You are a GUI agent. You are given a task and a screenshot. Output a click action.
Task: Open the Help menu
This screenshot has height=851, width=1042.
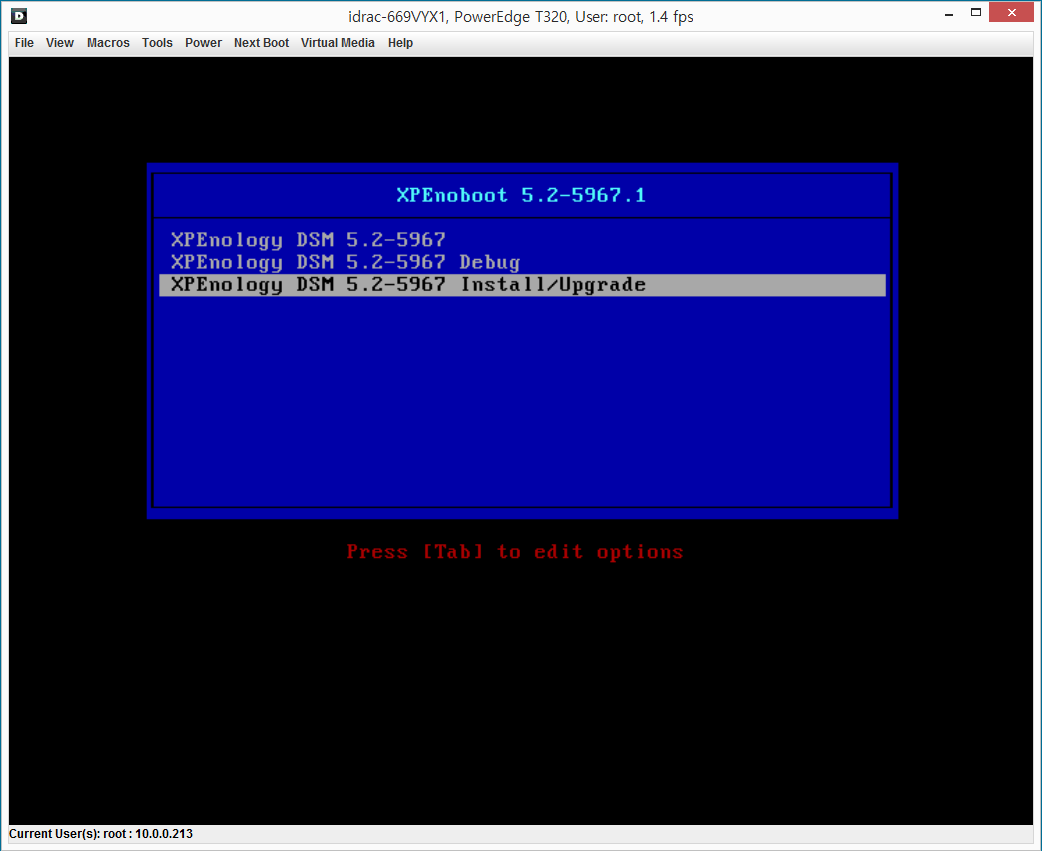400,43
